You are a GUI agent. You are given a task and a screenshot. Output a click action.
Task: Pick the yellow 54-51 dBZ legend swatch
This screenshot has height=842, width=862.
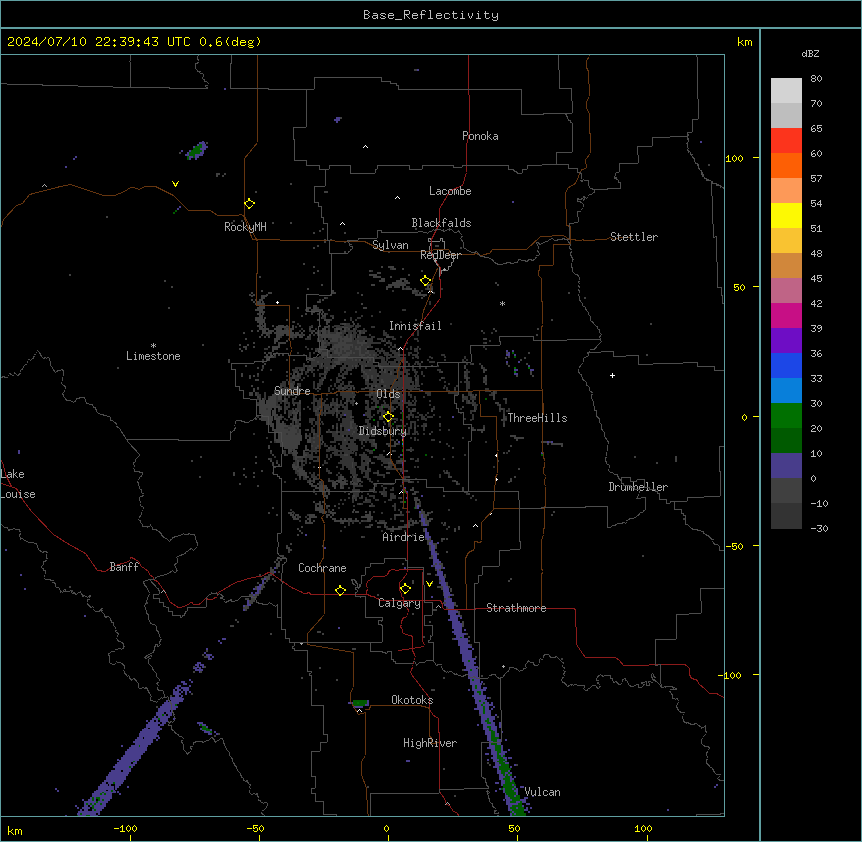786,215
